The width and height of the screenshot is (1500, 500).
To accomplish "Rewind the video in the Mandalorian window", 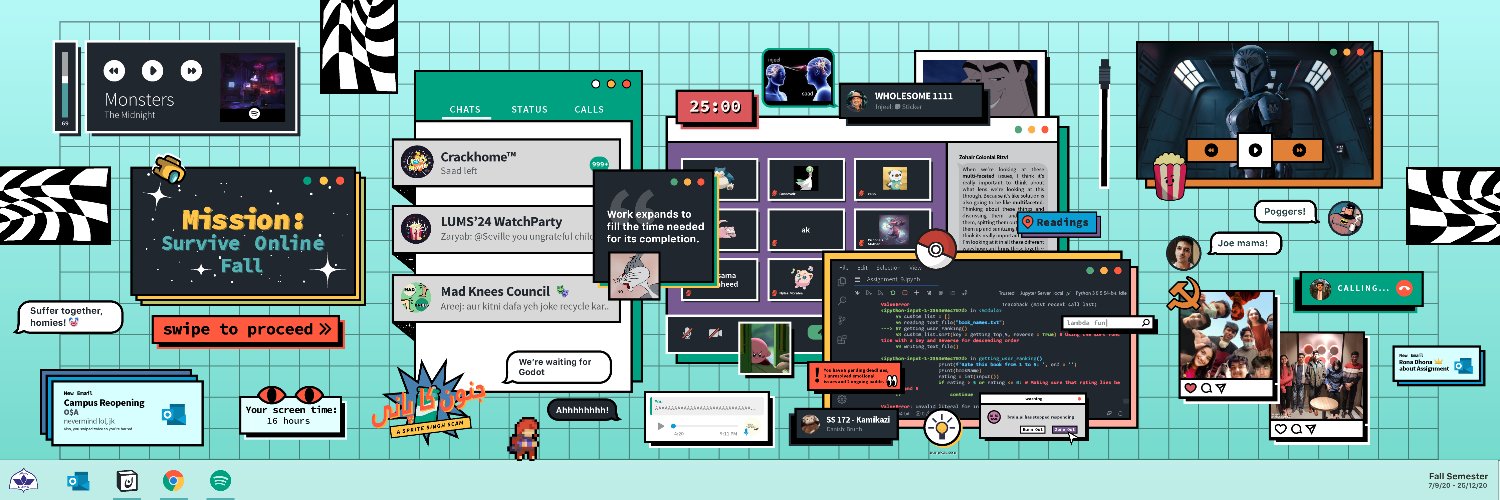I will (1210, 149).
